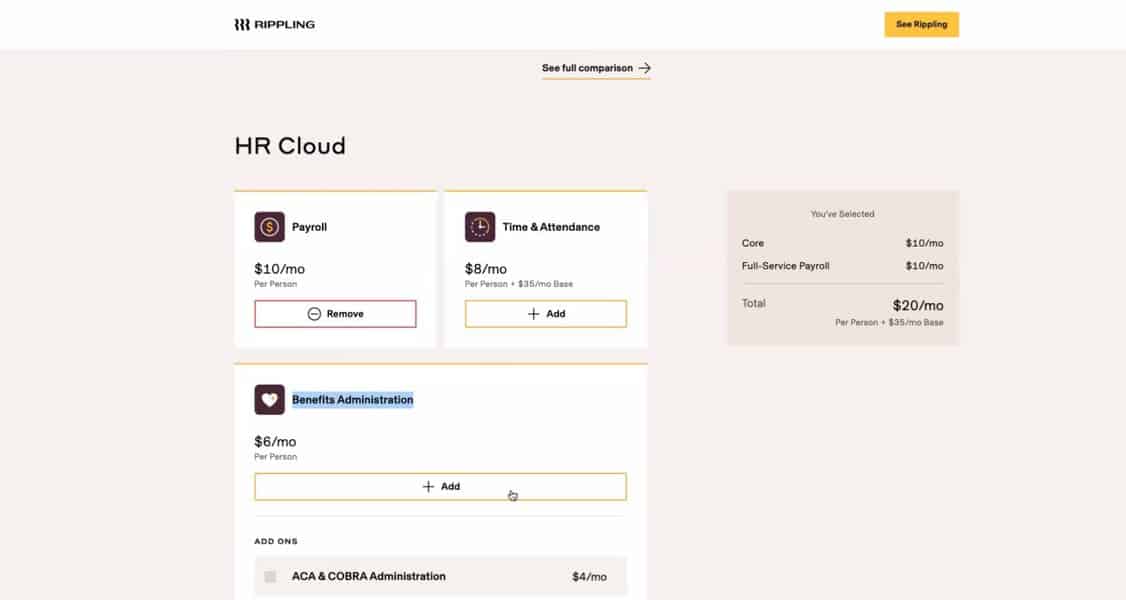The height and width of the screenshot is (600, 1126).
Task: Click the ADD ONS section label
Action: (x=275, y=540)
